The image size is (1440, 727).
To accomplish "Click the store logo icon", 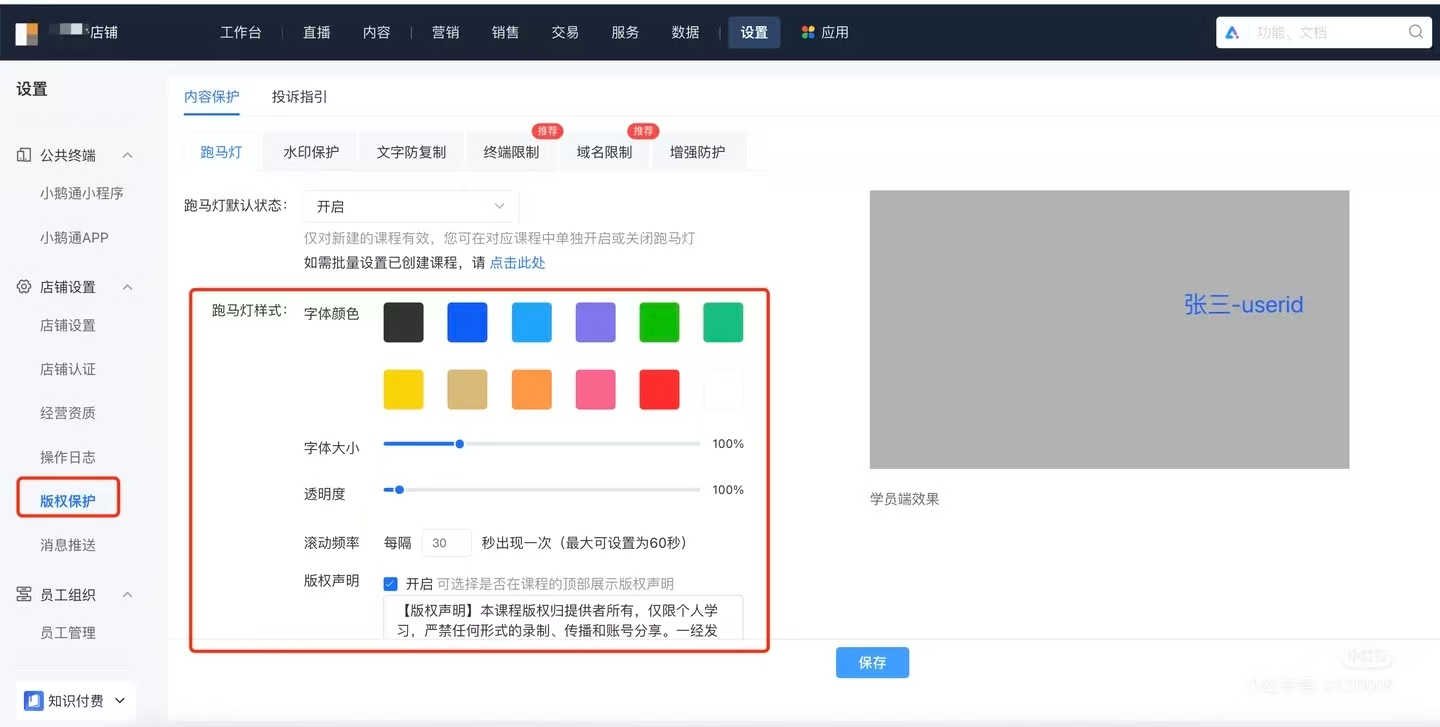I will [27, 32].
